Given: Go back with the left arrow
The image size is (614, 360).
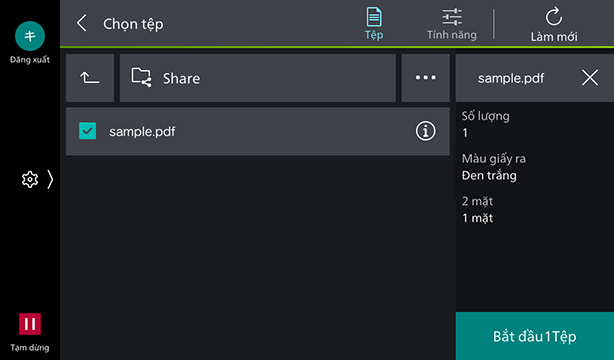Looking at the screenshot, I should [81, 24].
